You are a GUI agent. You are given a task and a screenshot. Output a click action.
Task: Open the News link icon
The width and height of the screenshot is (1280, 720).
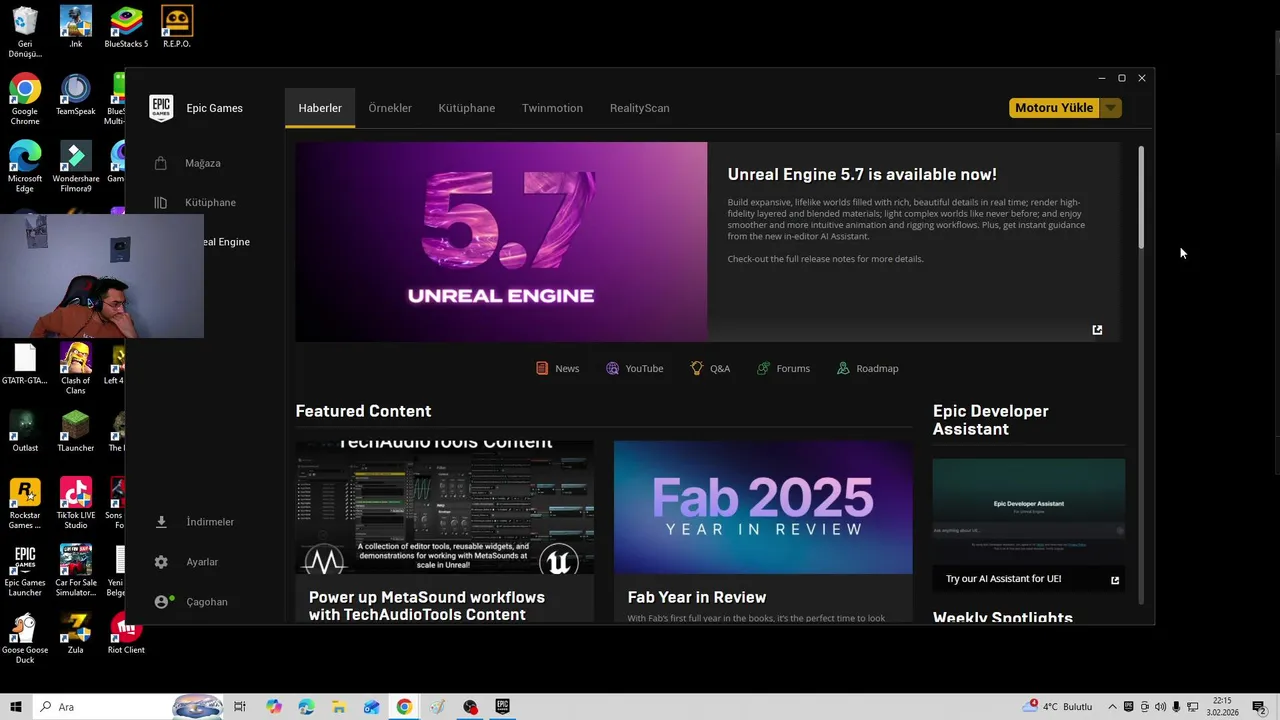coord(542,368)
